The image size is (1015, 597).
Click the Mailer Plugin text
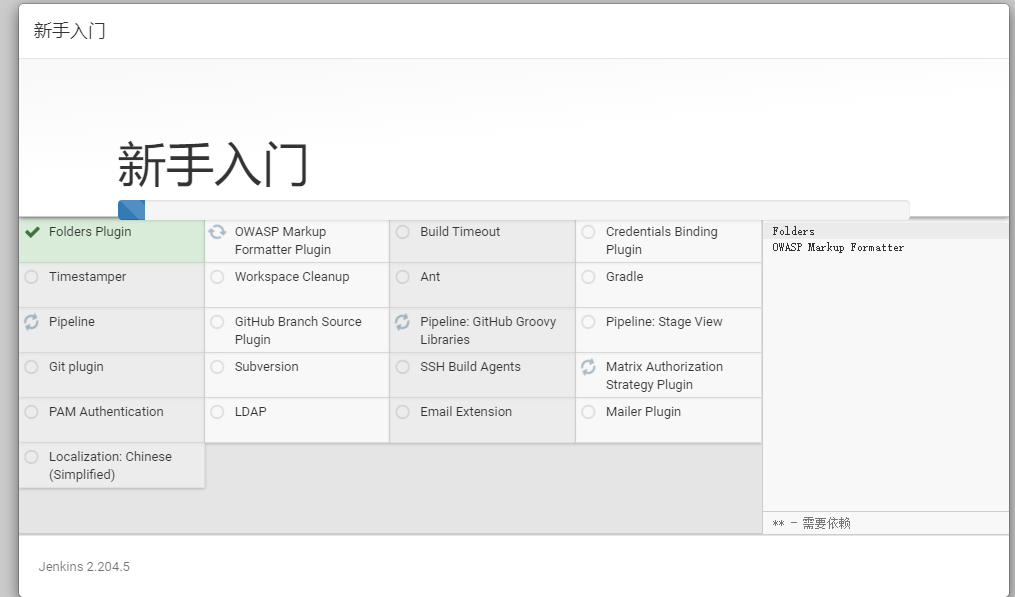coord(643,412)
